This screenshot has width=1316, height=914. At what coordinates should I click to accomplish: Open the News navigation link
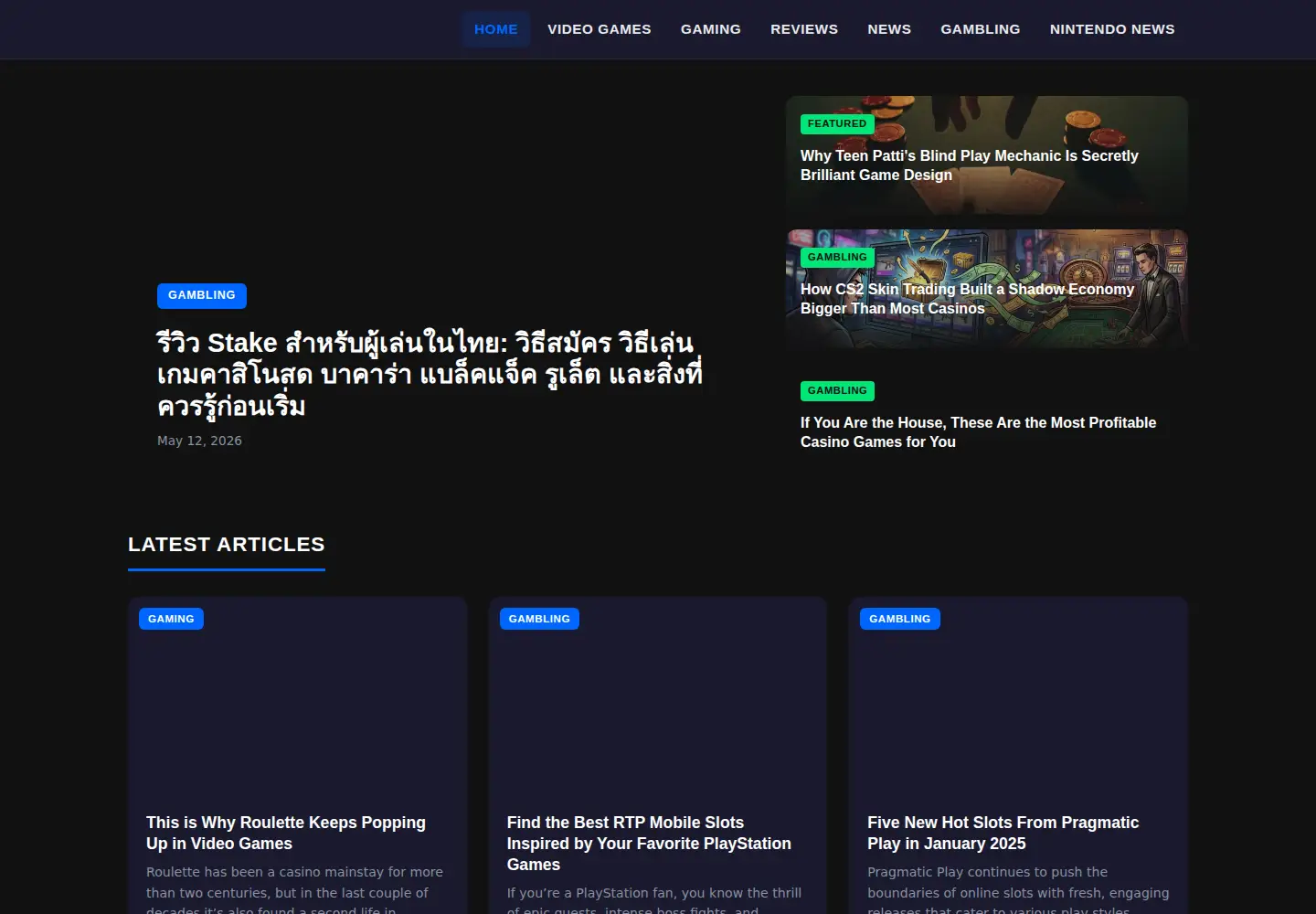[888, 29]
